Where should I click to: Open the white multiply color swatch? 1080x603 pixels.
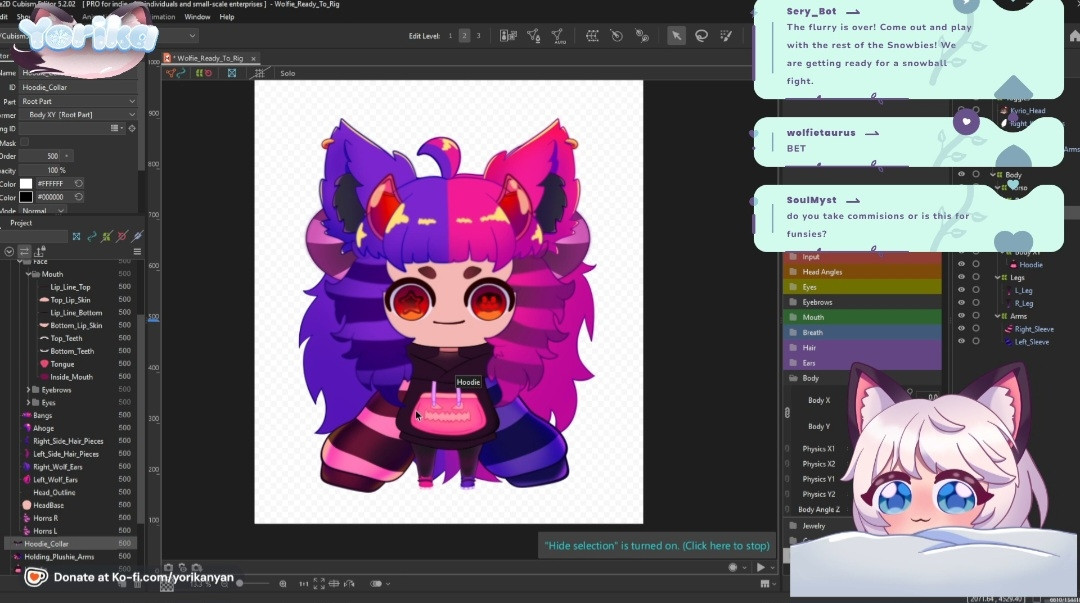25,183
